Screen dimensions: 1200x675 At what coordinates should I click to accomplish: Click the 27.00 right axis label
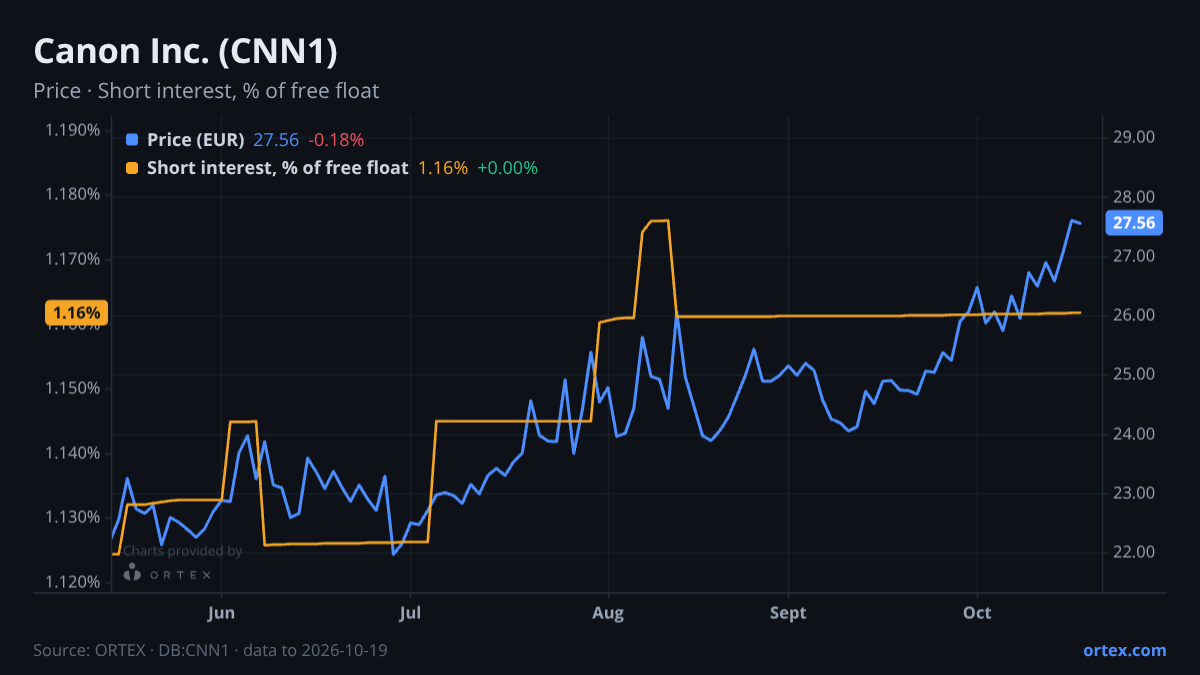coord(1134,256)
